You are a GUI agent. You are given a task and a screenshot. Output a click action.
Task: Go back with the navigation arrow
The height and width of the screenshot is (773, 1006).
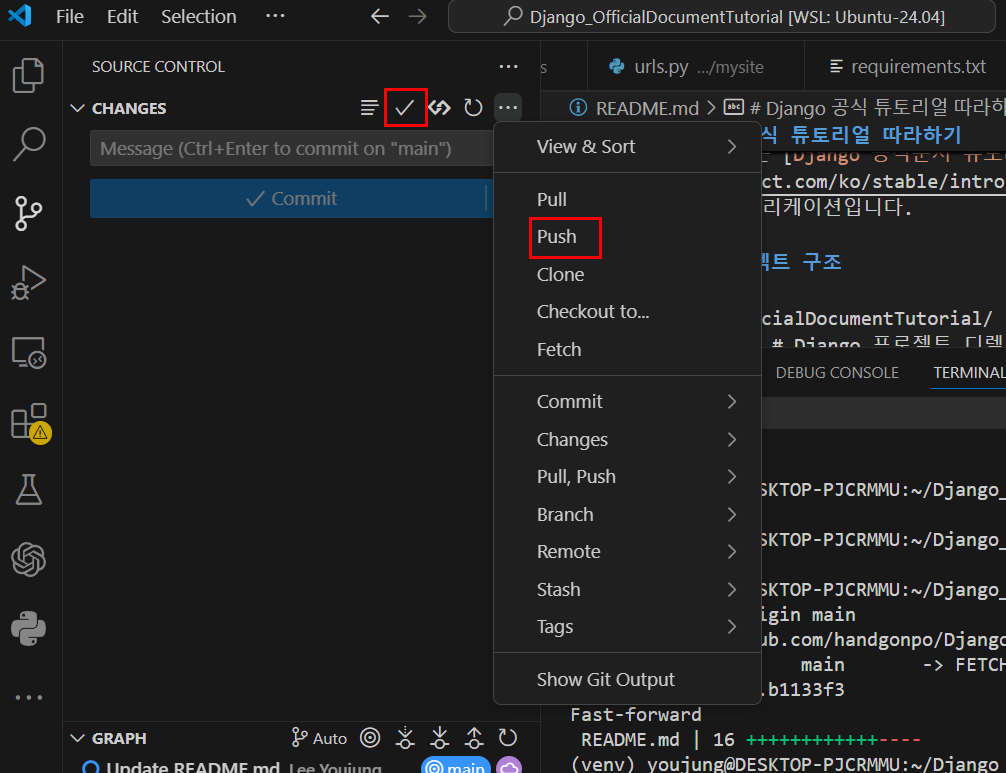point(380,17)
